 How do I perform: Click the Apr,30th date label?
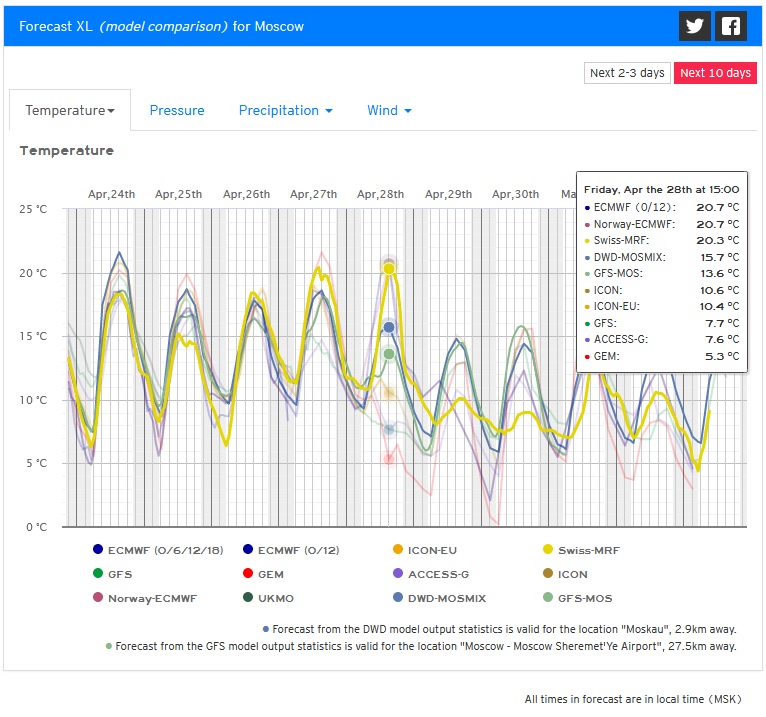click(515, 194)
